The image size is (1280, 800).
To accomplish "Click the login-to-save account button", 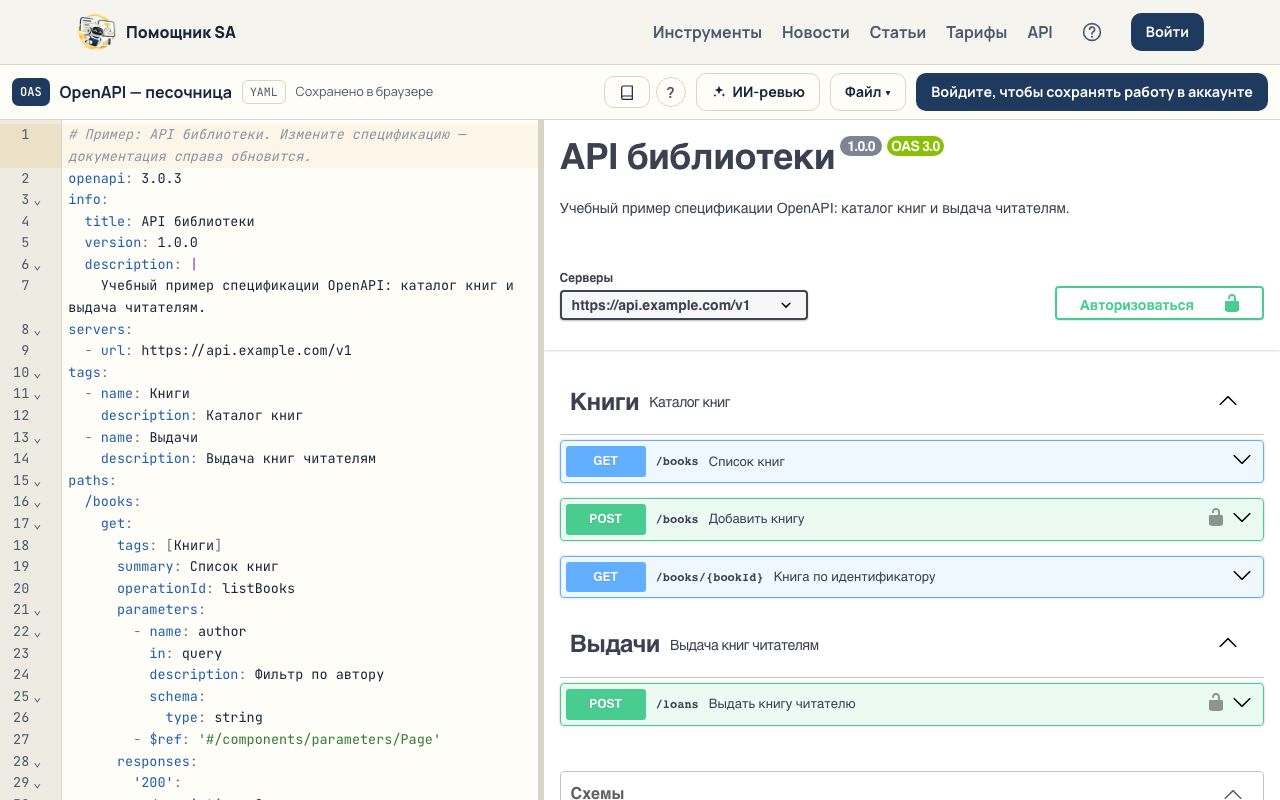I will (1092, 92).
